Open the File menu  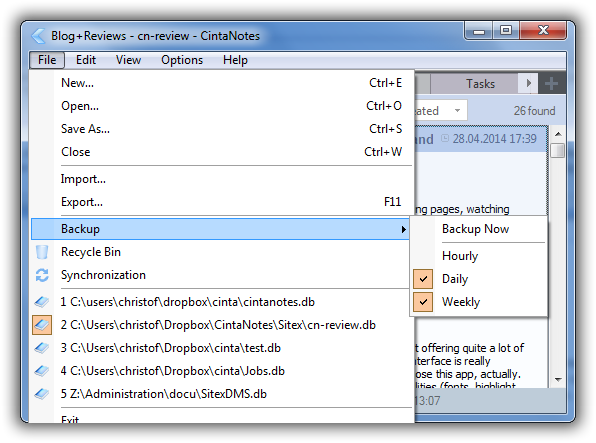(47, 60)
